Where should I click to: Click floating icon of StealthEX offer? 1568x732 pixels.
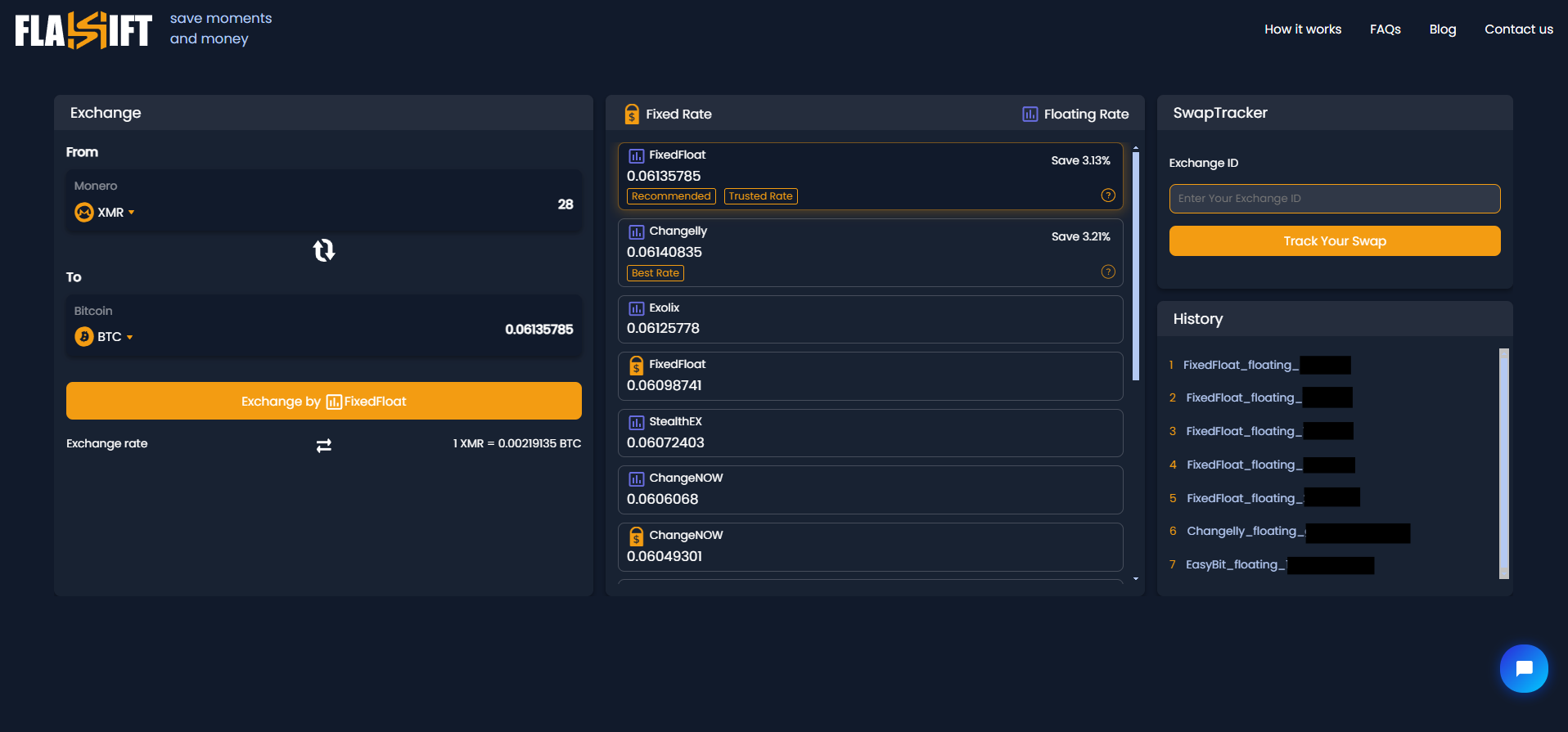[x=636, y=422]
